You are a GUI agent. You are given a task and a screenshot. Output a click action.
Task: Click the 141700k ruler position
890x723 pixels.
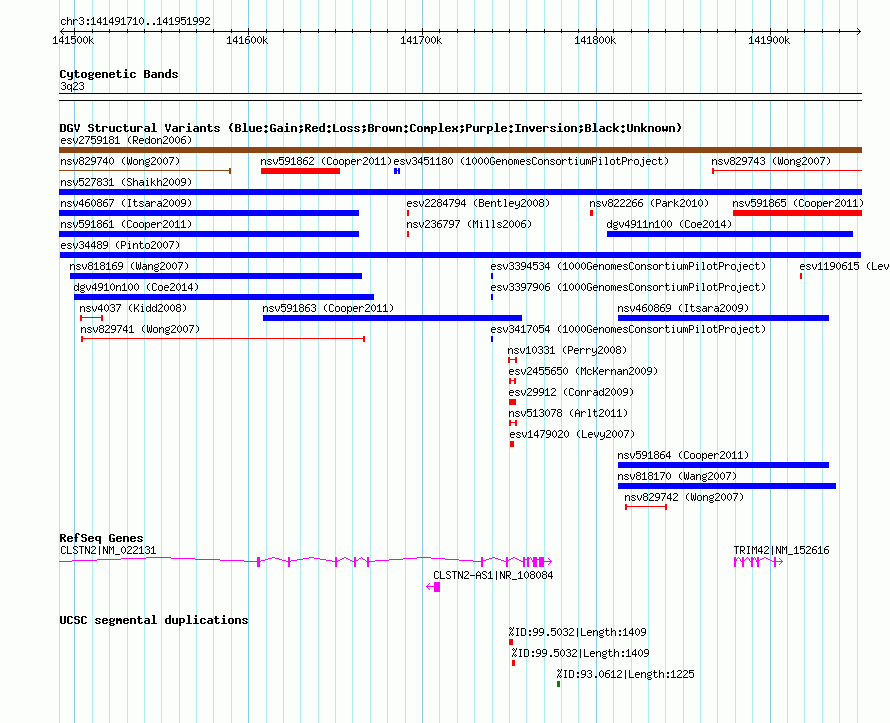(421, 40)
